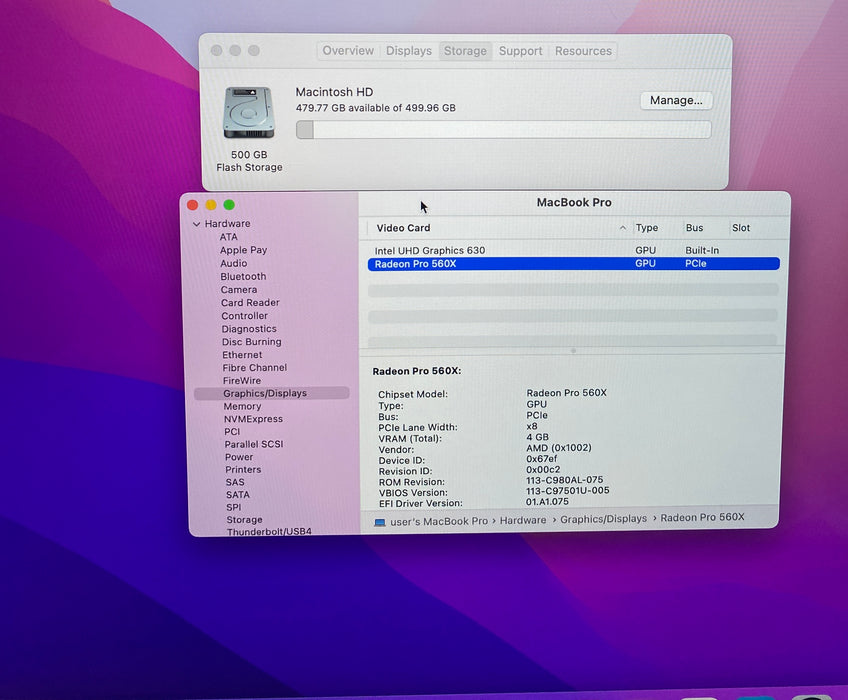Open the Displays tab
The height and width of the screenshot is (700, 848).
[x=408, y=51]
